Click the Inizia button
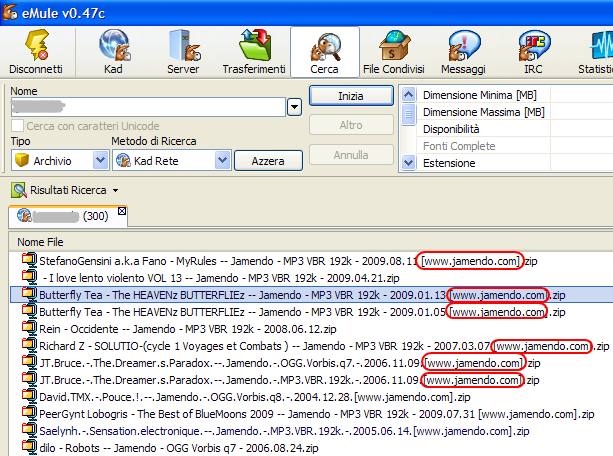The height and width of the screenshot is (456, 613). tap(351, 96)
